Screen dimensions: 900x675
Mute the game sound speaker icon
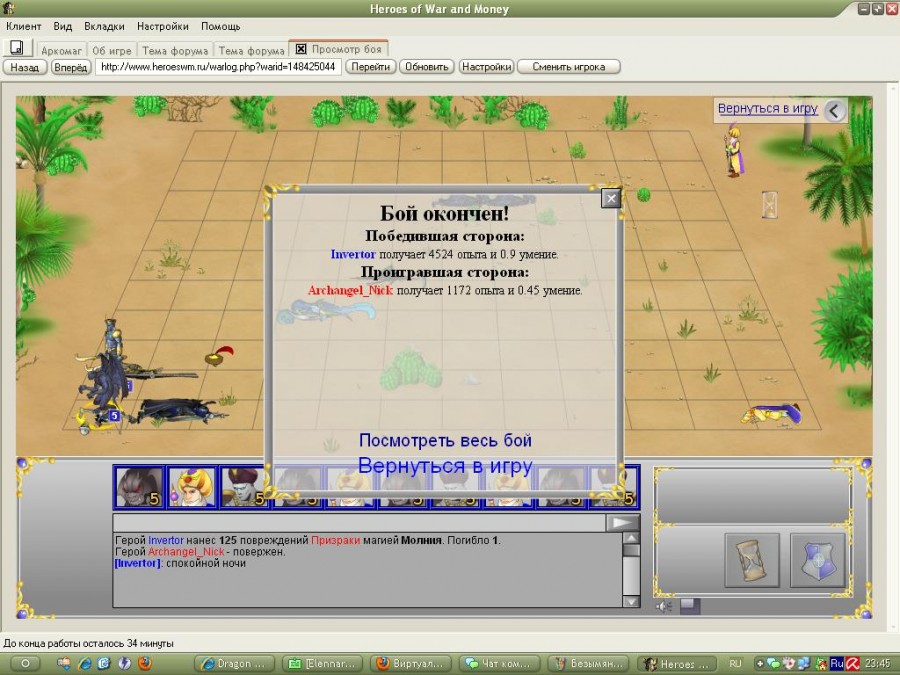664,606
